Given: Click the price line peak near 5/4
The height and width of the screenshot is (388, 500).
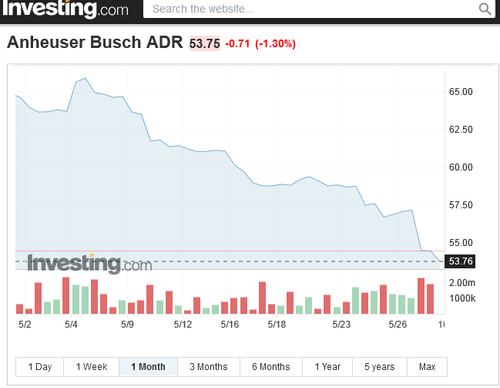Looking at the screenshot, I should (x=85, y=79).
